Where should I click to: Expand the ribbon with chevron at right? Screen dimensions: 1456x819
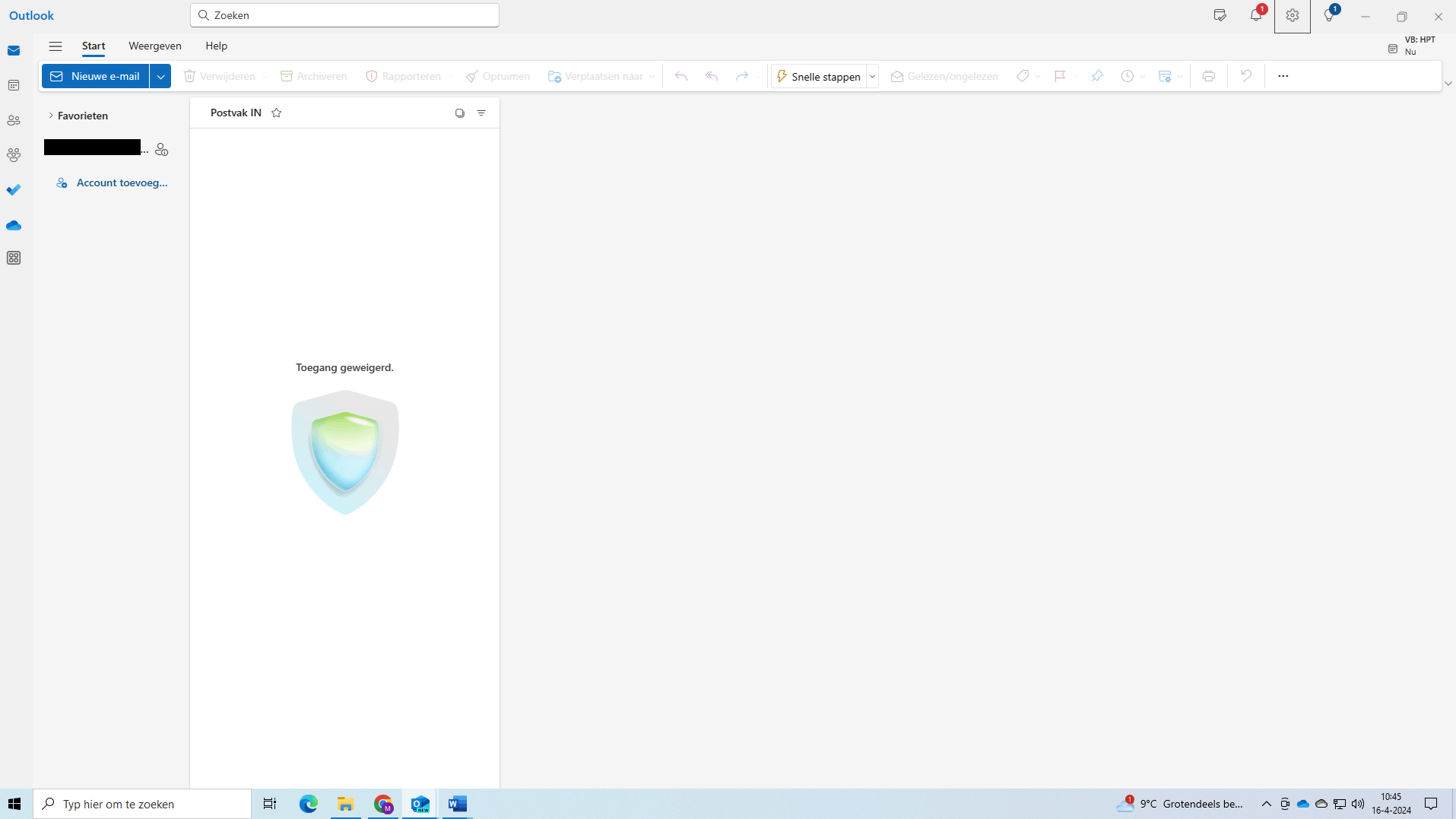1448,84
